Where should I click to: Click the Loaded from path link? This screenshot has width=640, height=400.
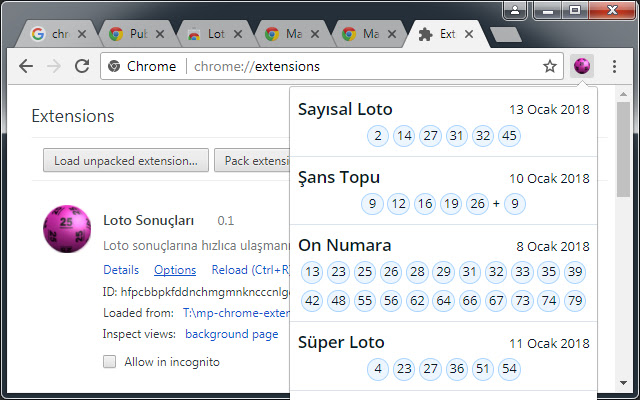236,313
